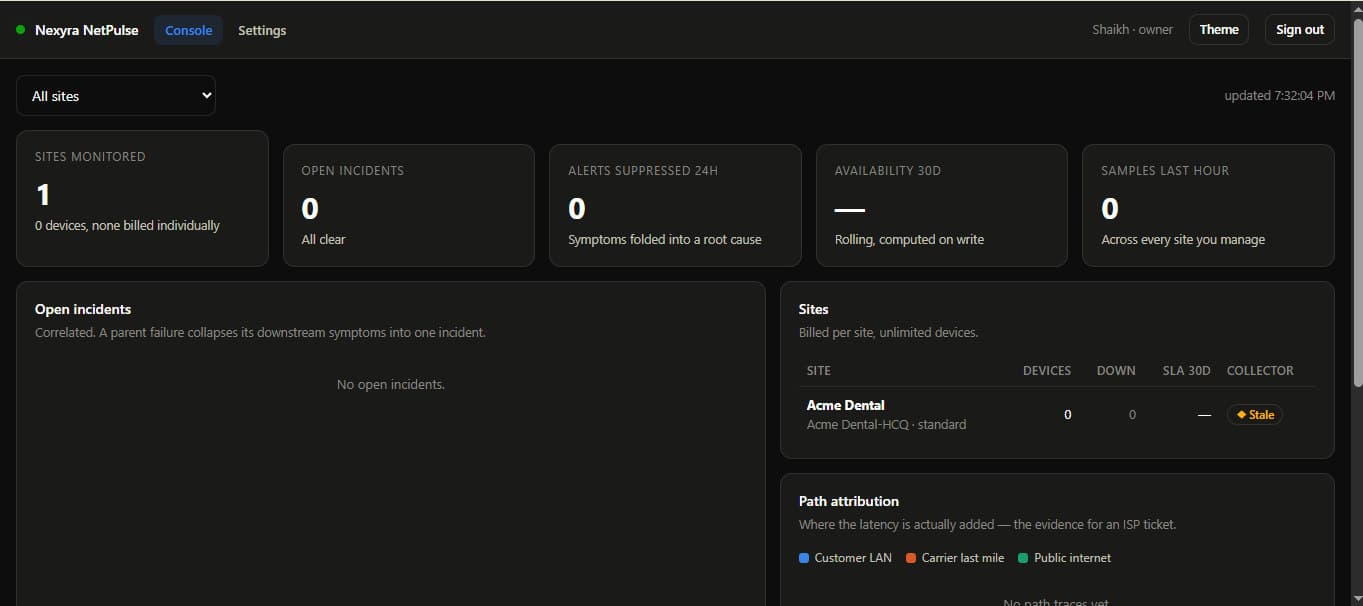Click the Sites panel heading
The image size is (1363, 606).
coord(813,309)
